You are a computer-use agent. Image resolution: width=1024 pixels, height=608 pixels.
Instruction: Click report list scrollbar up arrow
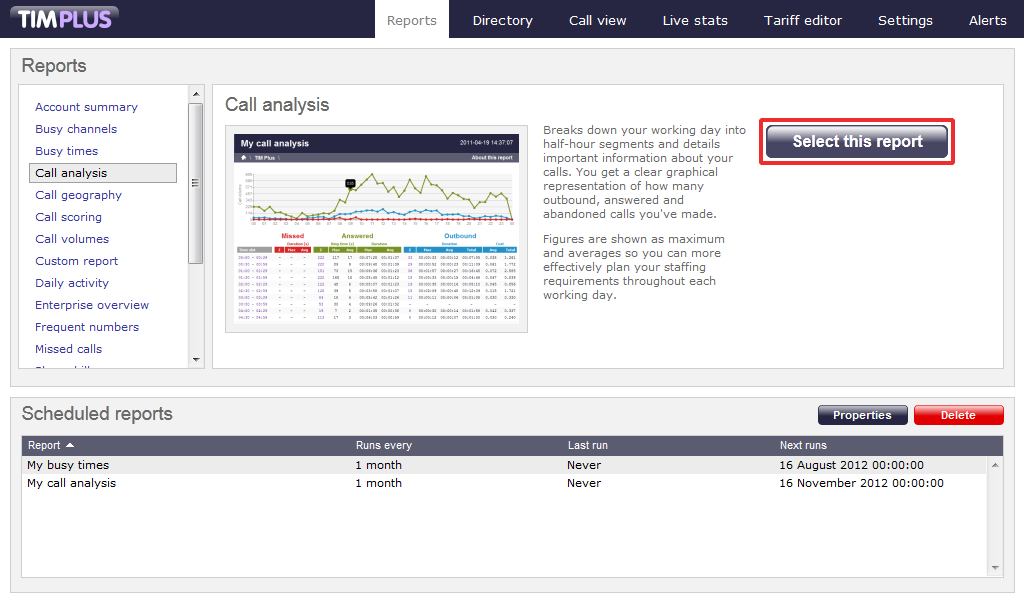point(195,93)
